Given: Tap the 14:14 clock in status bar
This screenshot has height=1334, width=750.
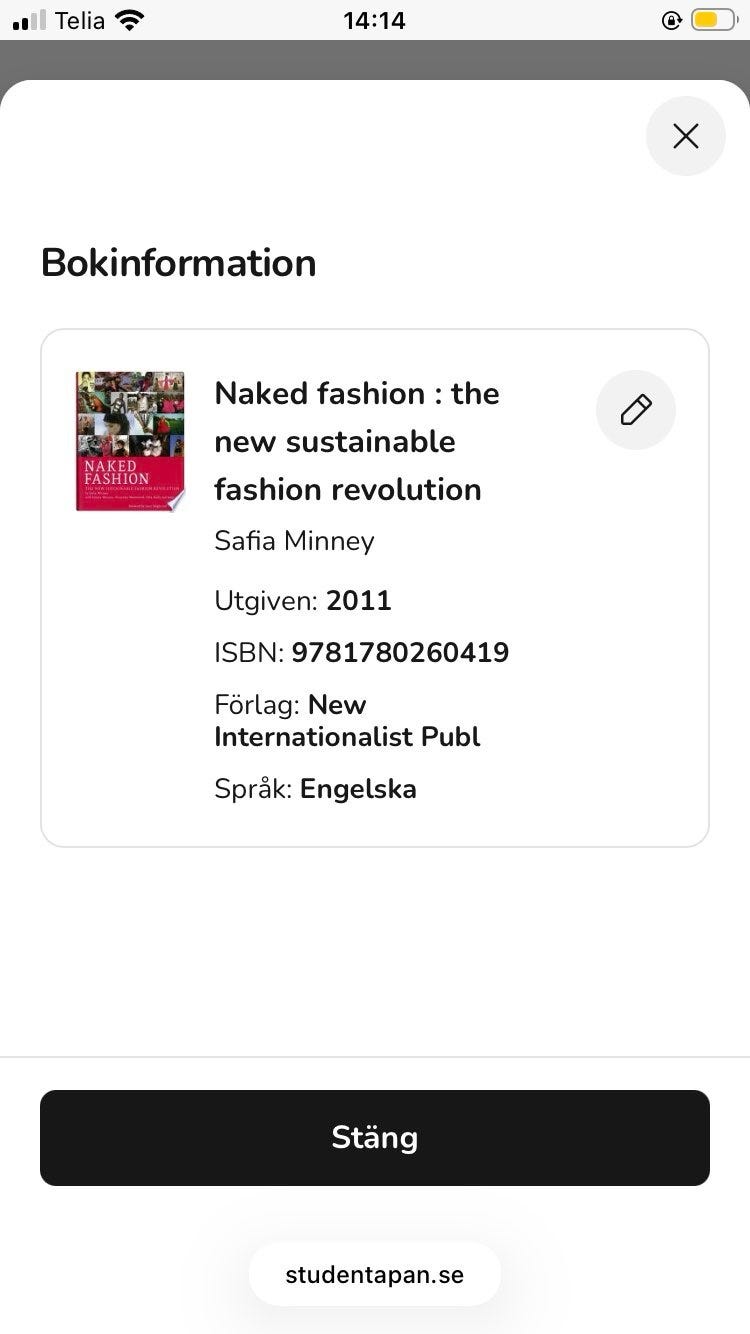Looking at the screenshot, I should (374, 20).
